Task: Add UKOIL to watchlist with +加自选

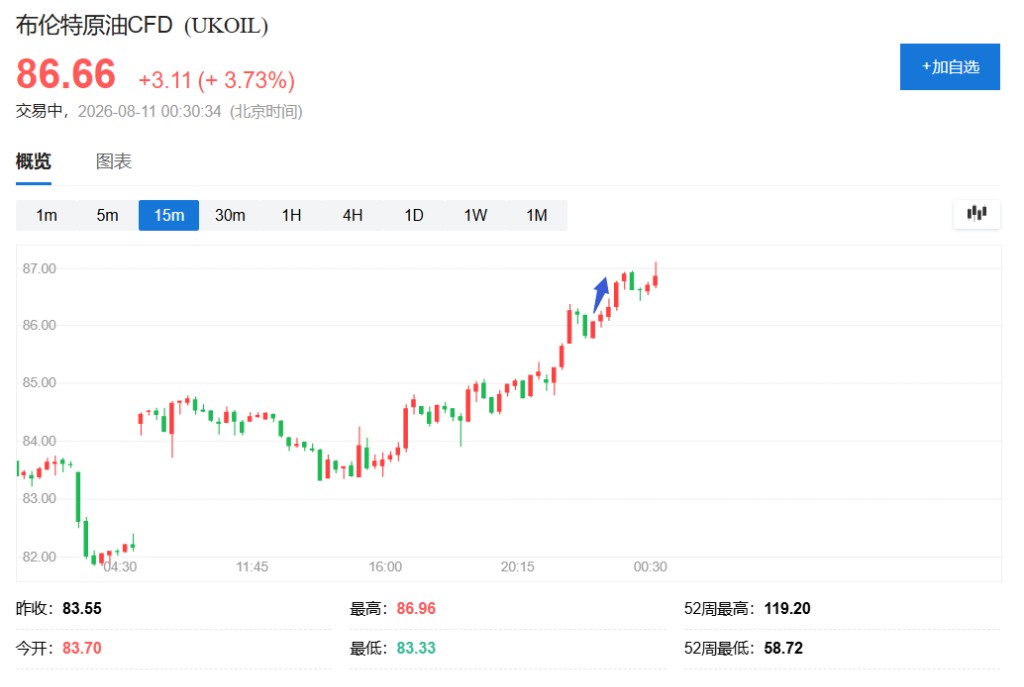Action: [950, 67]
